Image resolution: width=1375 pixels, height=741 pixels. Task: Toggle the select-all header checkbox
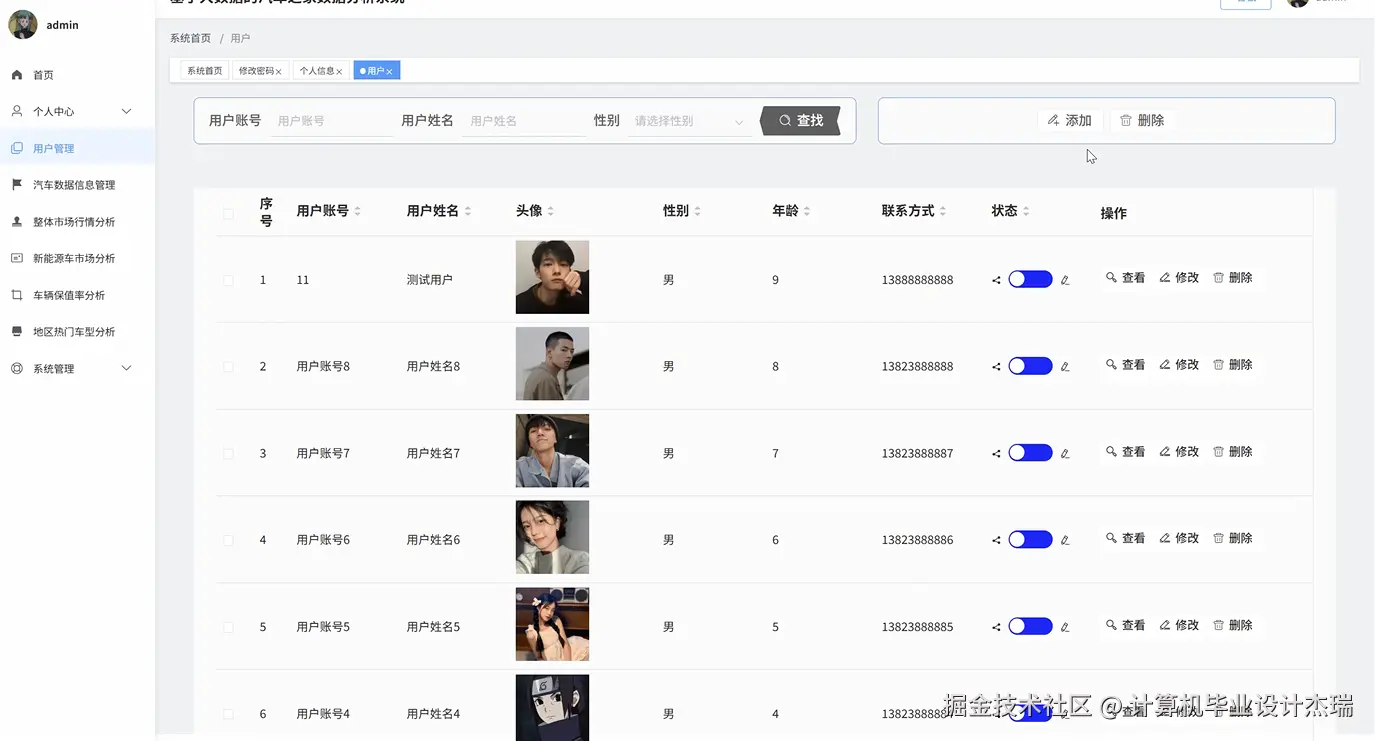tap(228, 213)
